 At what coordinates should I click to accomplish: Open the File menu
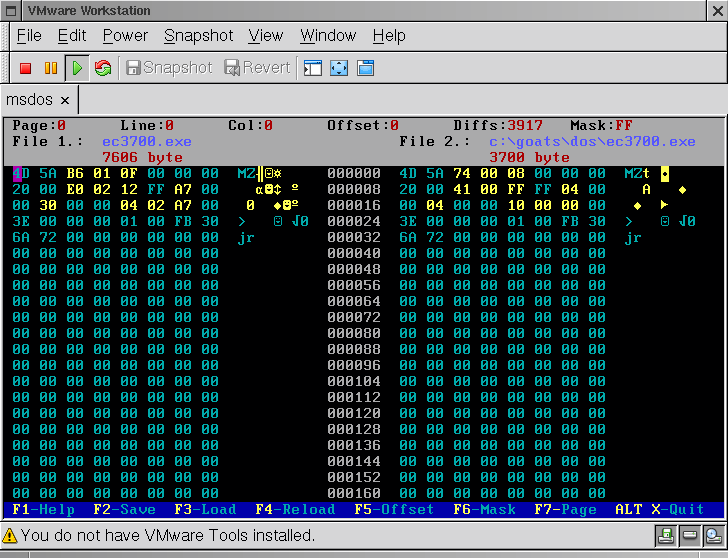point(29,36)
